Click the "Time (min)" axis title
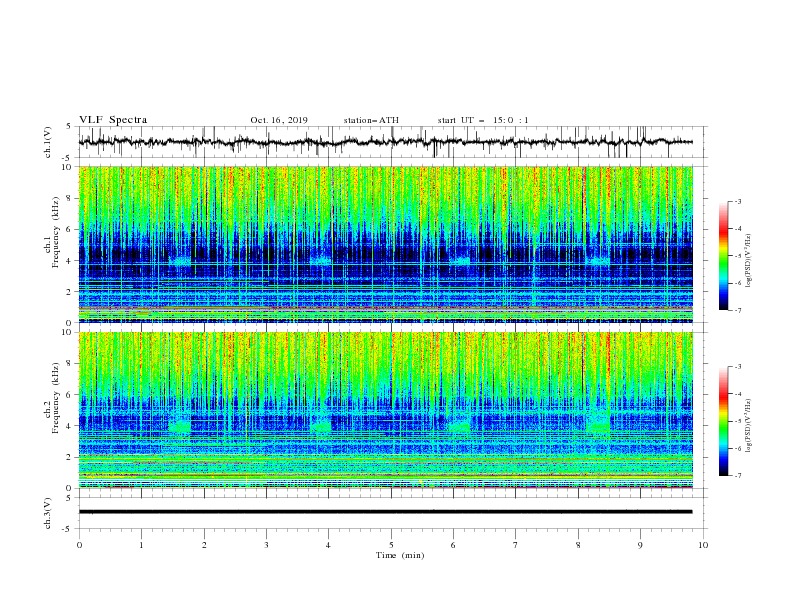 click(x=400, y=555)
